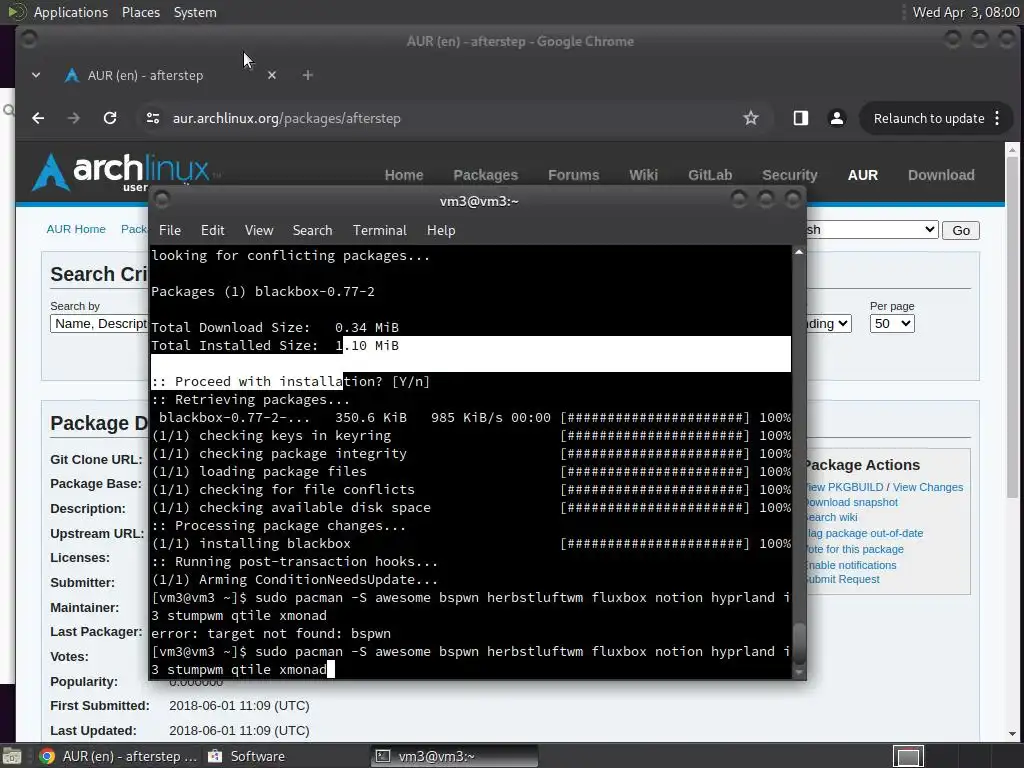This screenshot has width=1024, height=768.
Task: Open Per page 50 dropdown
Action: click(x=891, y=323)
